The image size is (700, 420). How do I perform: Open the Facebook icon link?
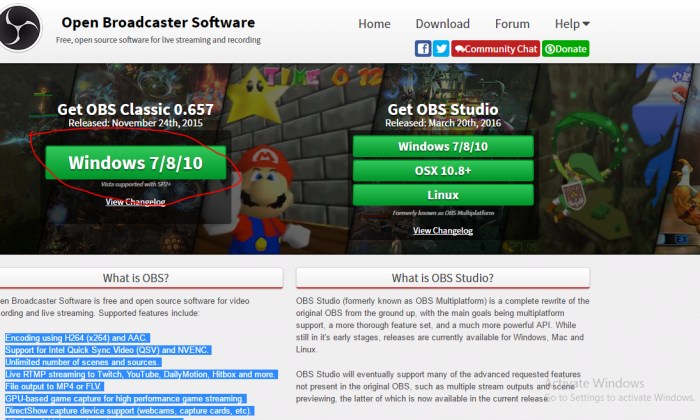pyautogui.click(x=423, y=49)
